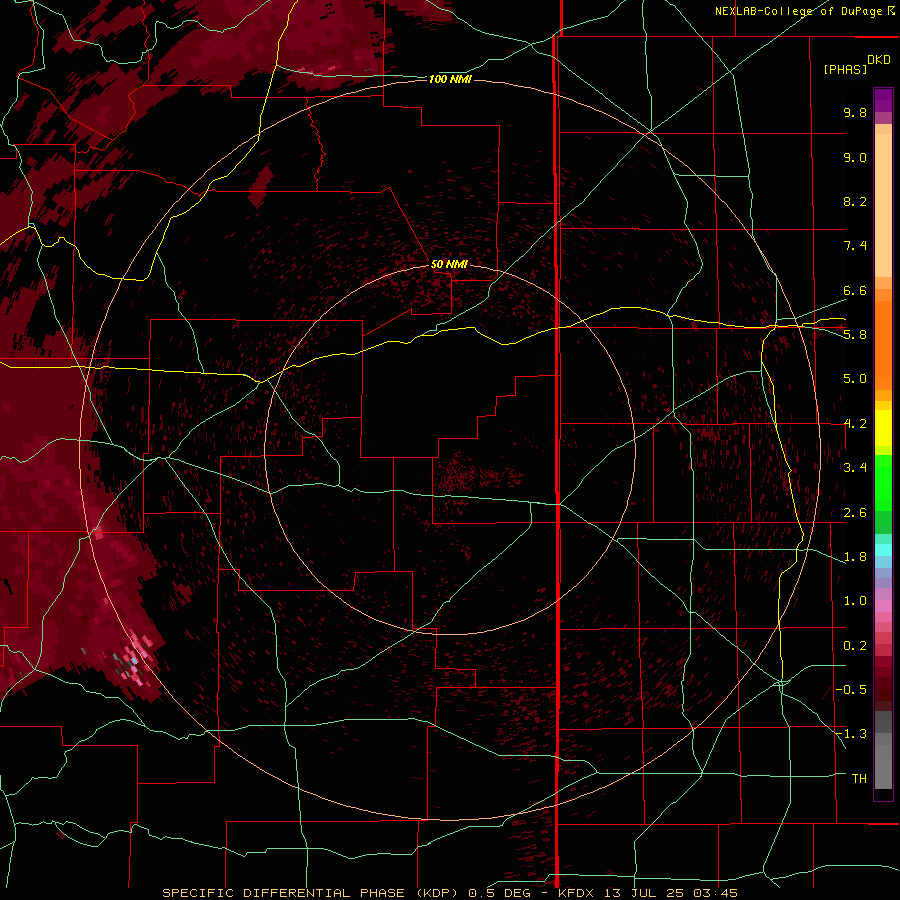900x900 pixels.
Task: Click the 1.8 scale value
Action: [855, 557]
